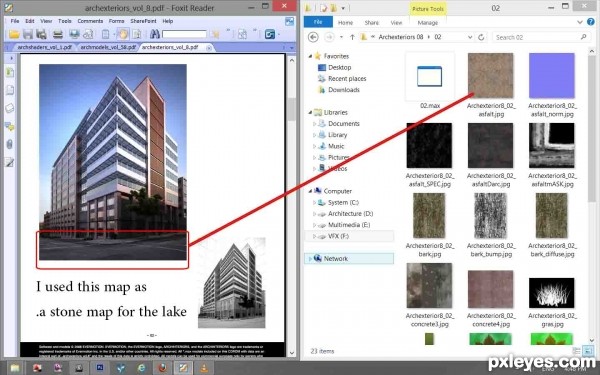Expand the Architecture (D:) drive node
Viewport: 600px width, 375px height.
(x=315, y=214)
